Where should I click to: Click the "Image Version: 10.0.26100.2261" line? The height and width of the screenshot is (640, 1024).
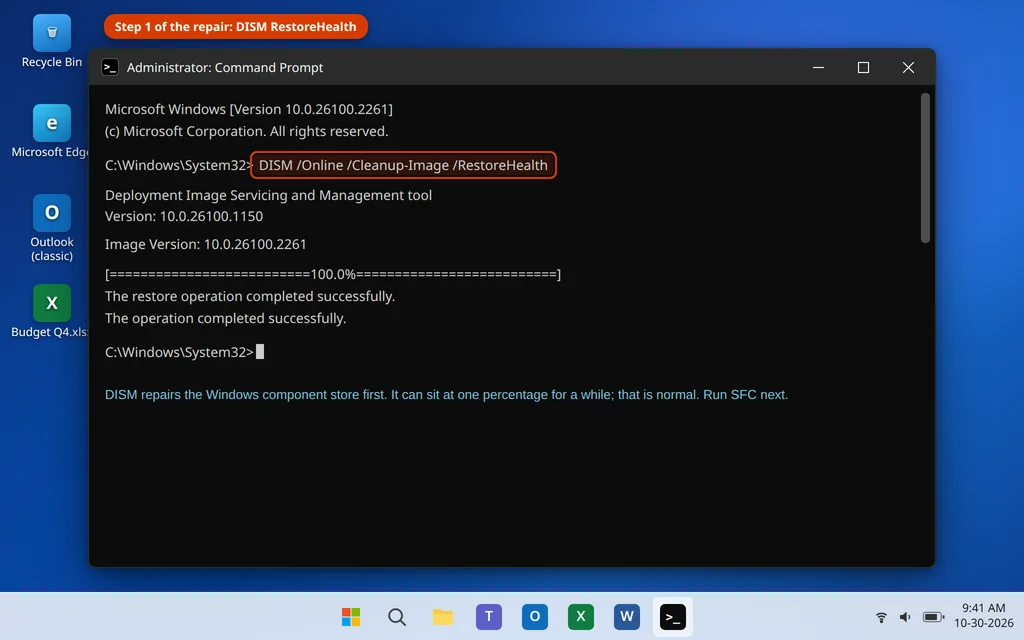pyautogui.click(x=206, y=244)
